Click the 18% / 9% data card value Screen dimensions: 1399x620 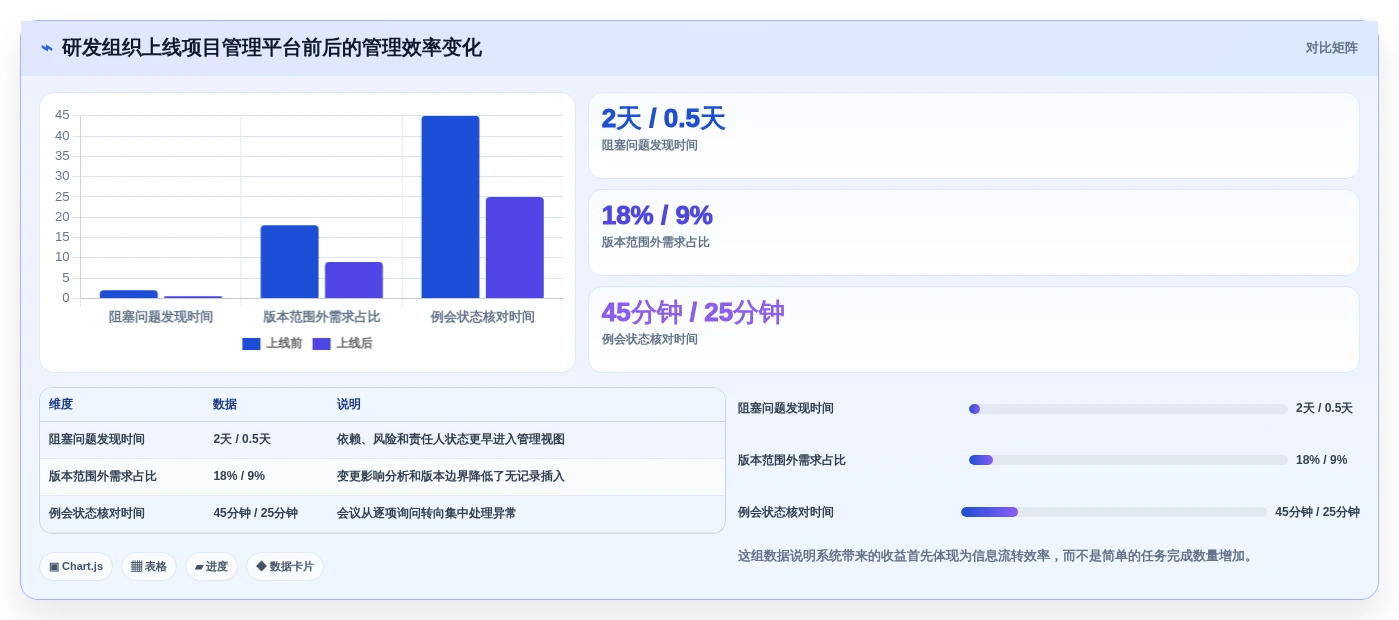pos(657,216)
